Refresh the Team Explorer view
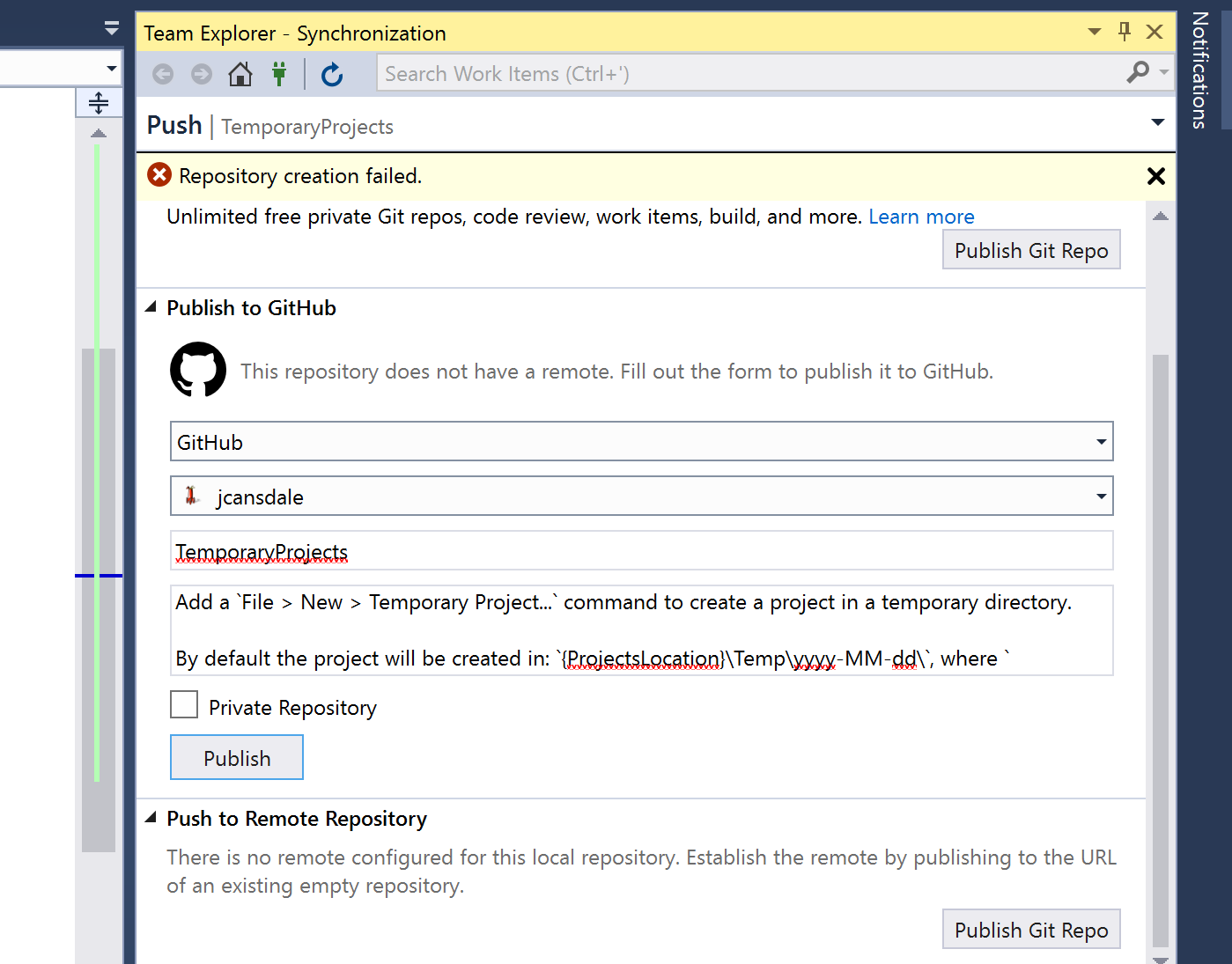Viewport: 1232px width, 964px height. (332, 75)
